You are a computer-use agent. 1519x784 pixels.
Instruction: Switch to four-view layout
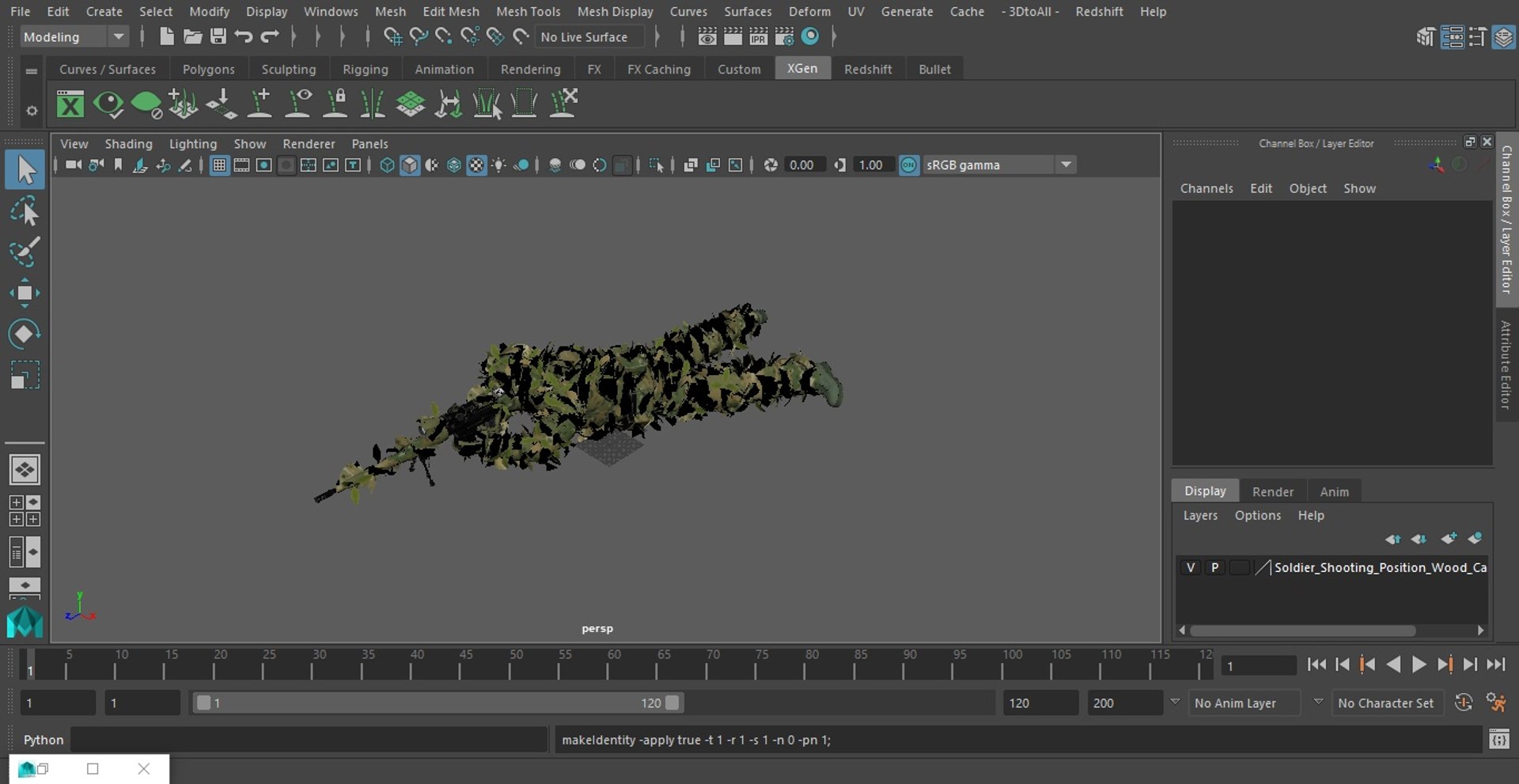pos(25,511)
